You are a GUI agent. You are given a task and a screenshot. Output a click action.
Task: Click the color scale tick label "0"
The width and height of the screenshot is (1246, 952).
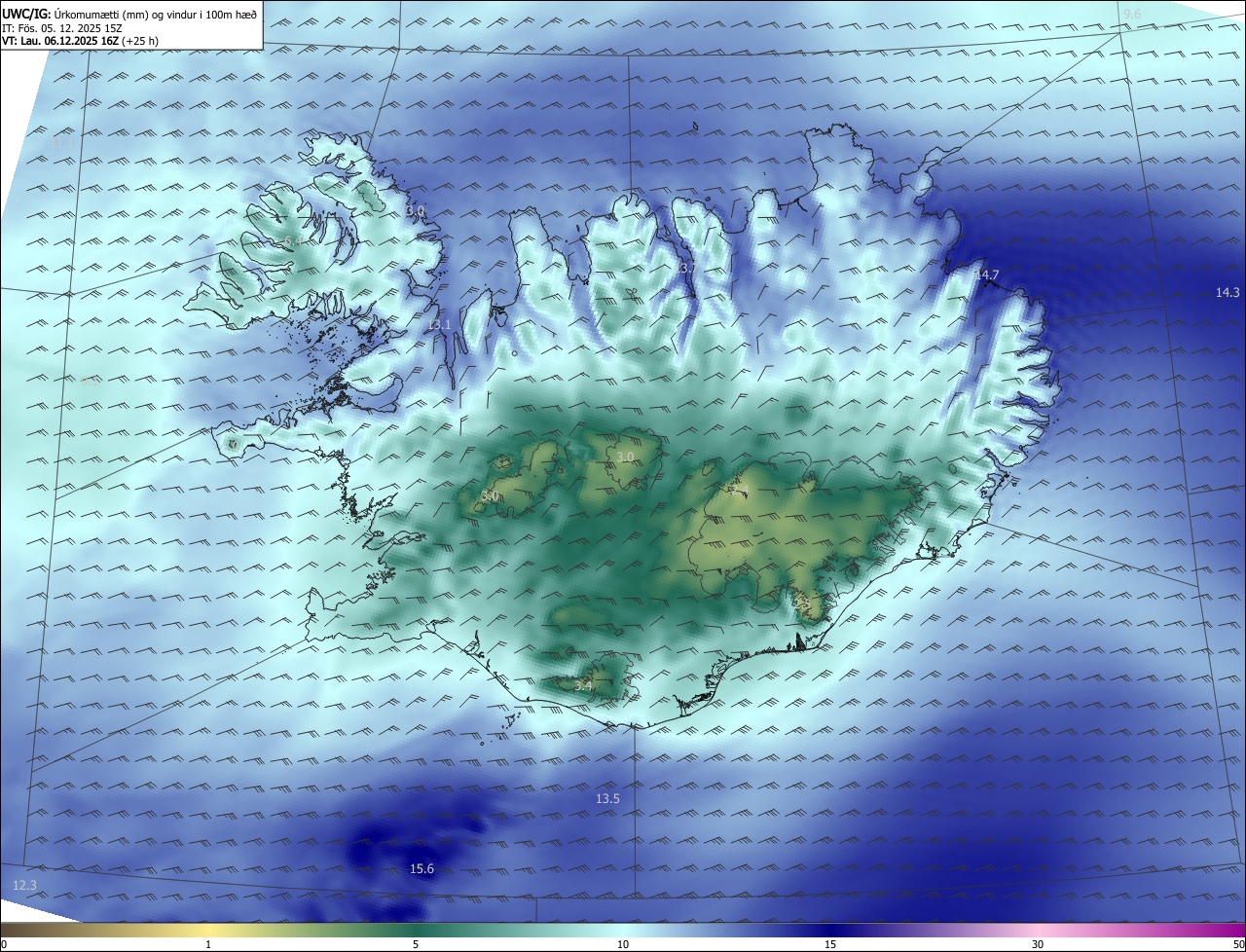click(x=4, y=944)
